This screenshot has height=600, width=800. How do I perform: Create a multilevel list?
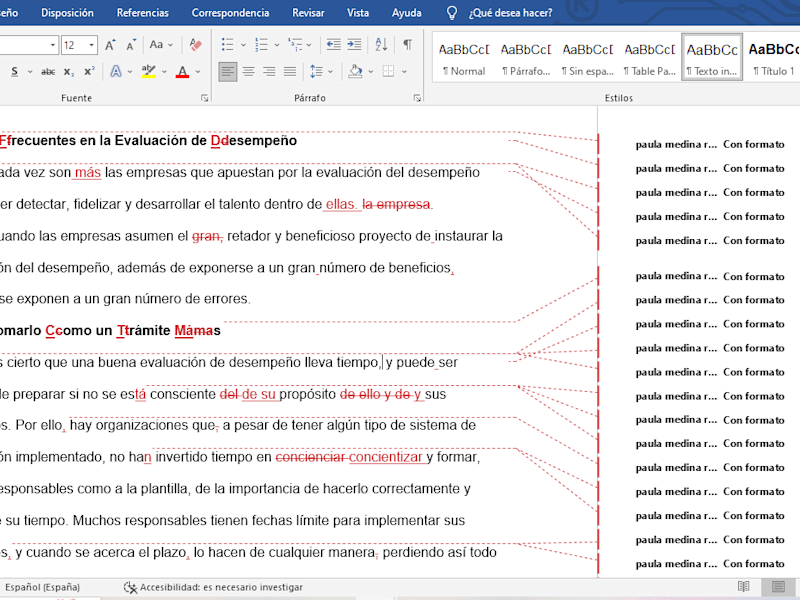pos(295,45)
